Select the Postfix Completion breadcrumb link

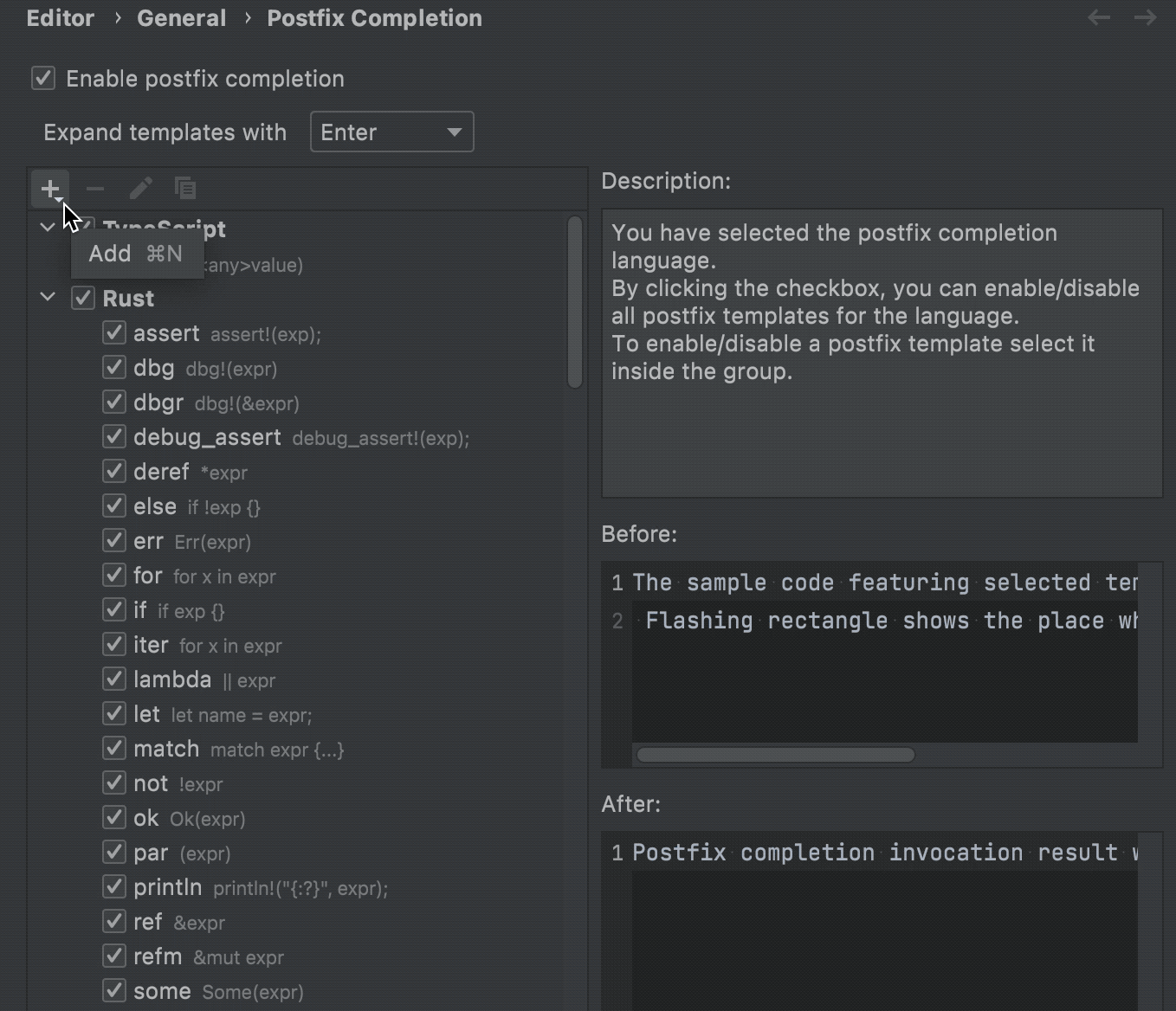(374, 17)
